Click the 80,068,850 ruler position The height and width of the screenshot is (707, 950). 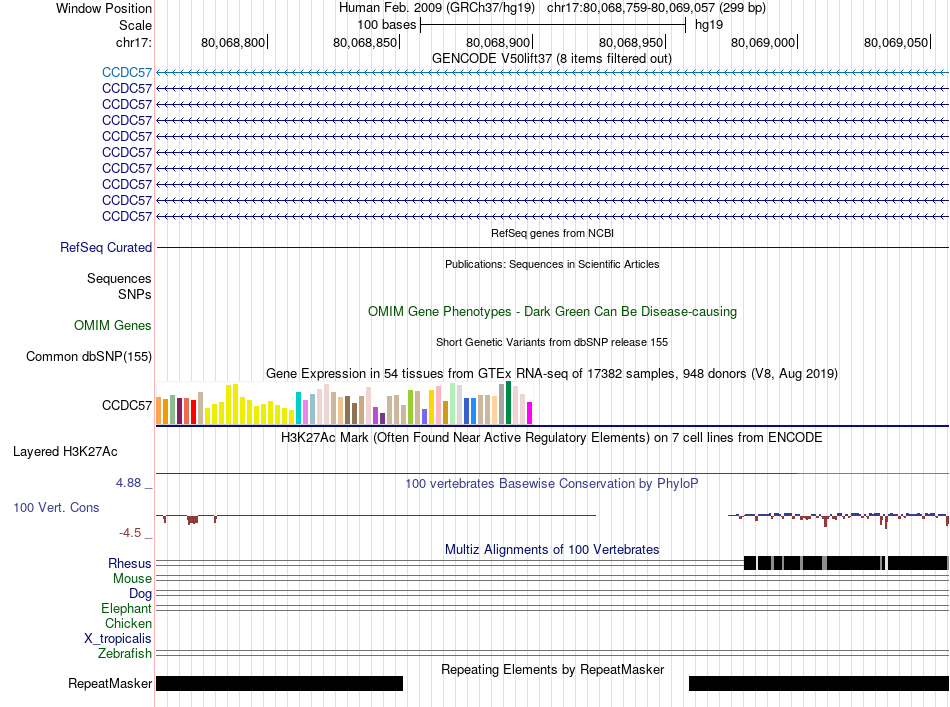click(x=365, y=42)
